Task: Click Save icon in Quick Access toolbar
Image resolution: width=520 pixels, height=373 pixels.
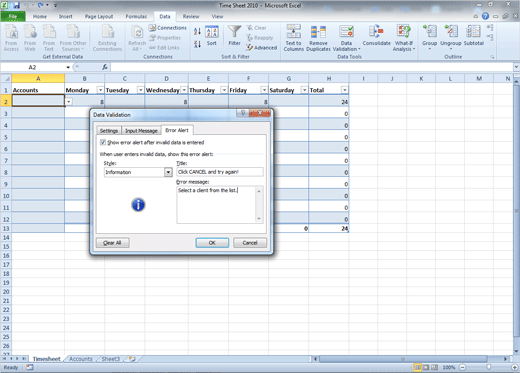Action: 16,5
